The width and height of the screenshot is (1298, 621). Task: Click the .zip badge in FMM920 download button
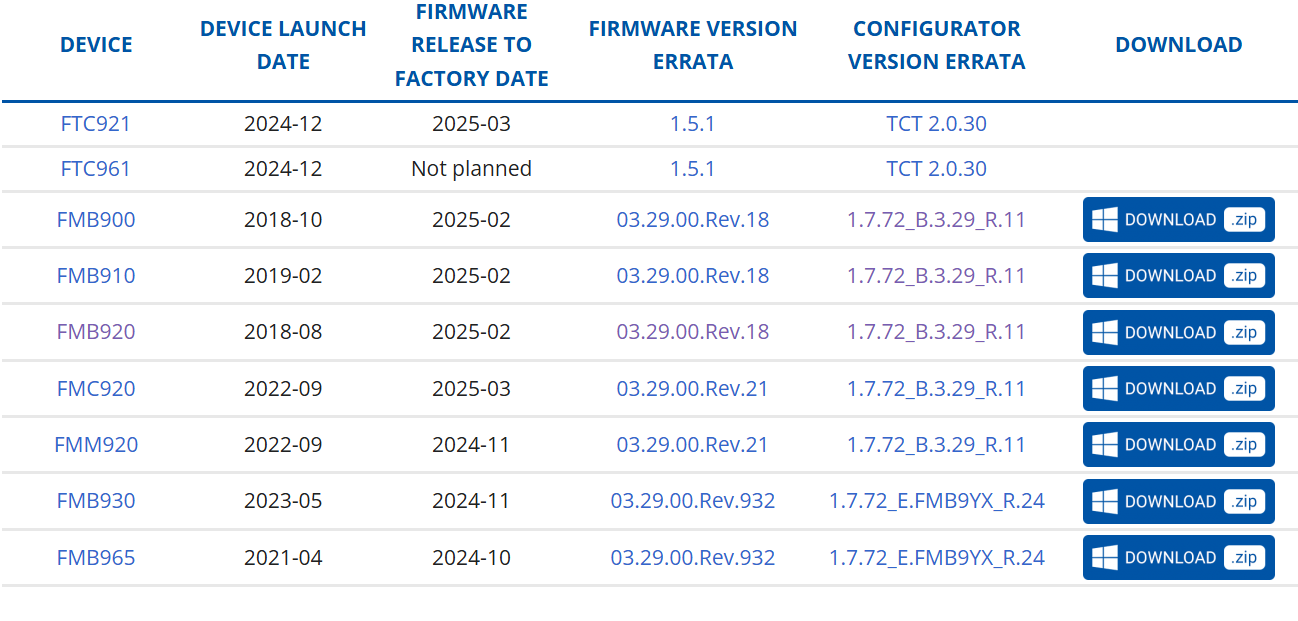click(x=1245, y=445)
